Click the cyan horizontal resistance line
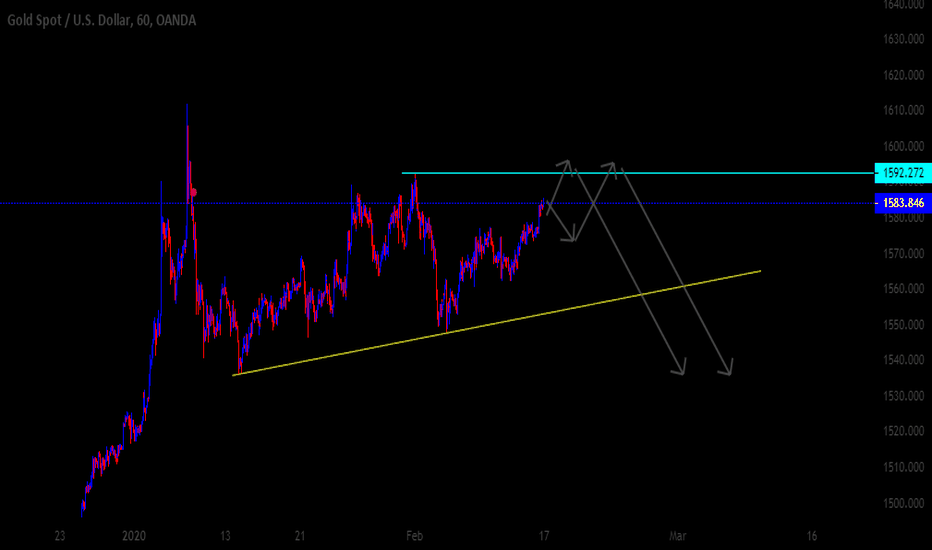The image size is (932, 550). pos(638,173)
